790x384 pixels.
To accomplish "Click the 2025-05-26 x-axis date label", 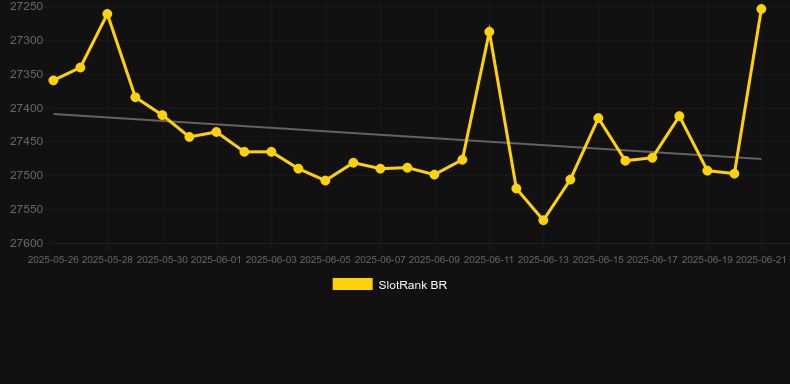I will point(53,260).
